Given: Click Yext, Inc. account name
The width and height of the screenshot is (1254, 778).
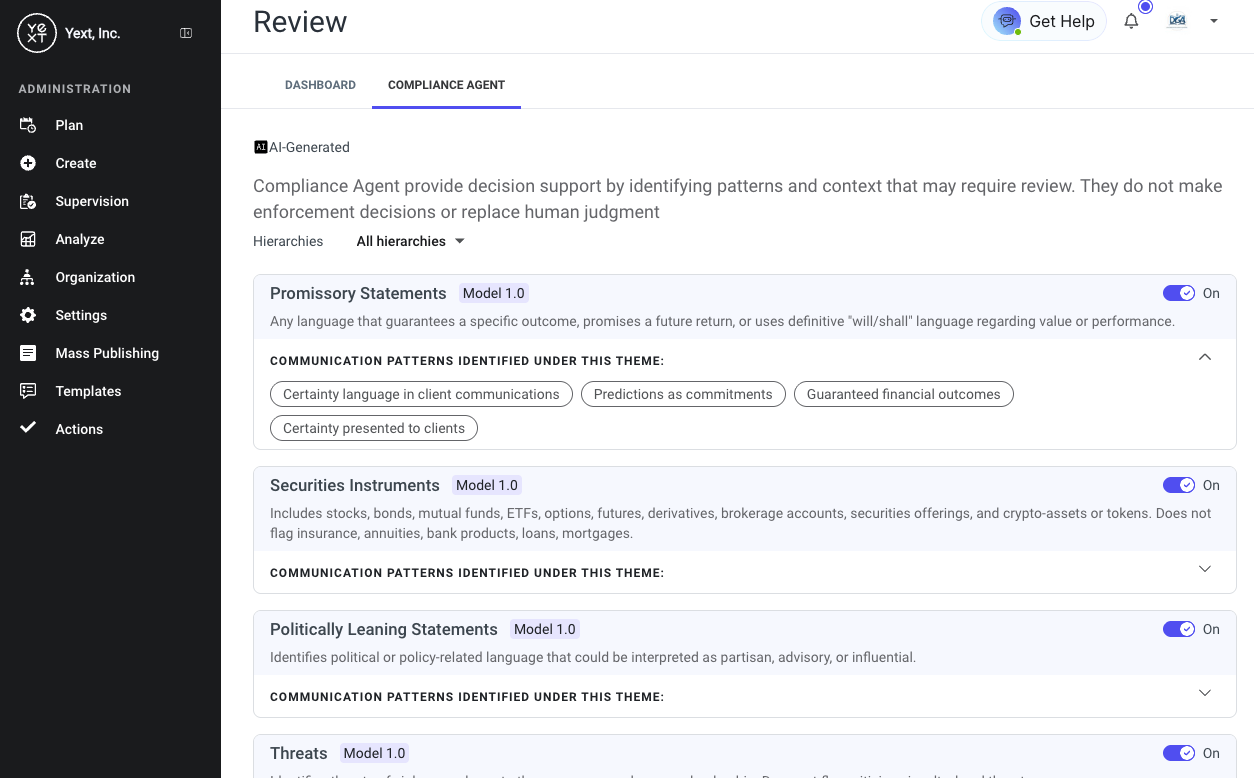Looking at the screenshot, I should click(92, 33).
